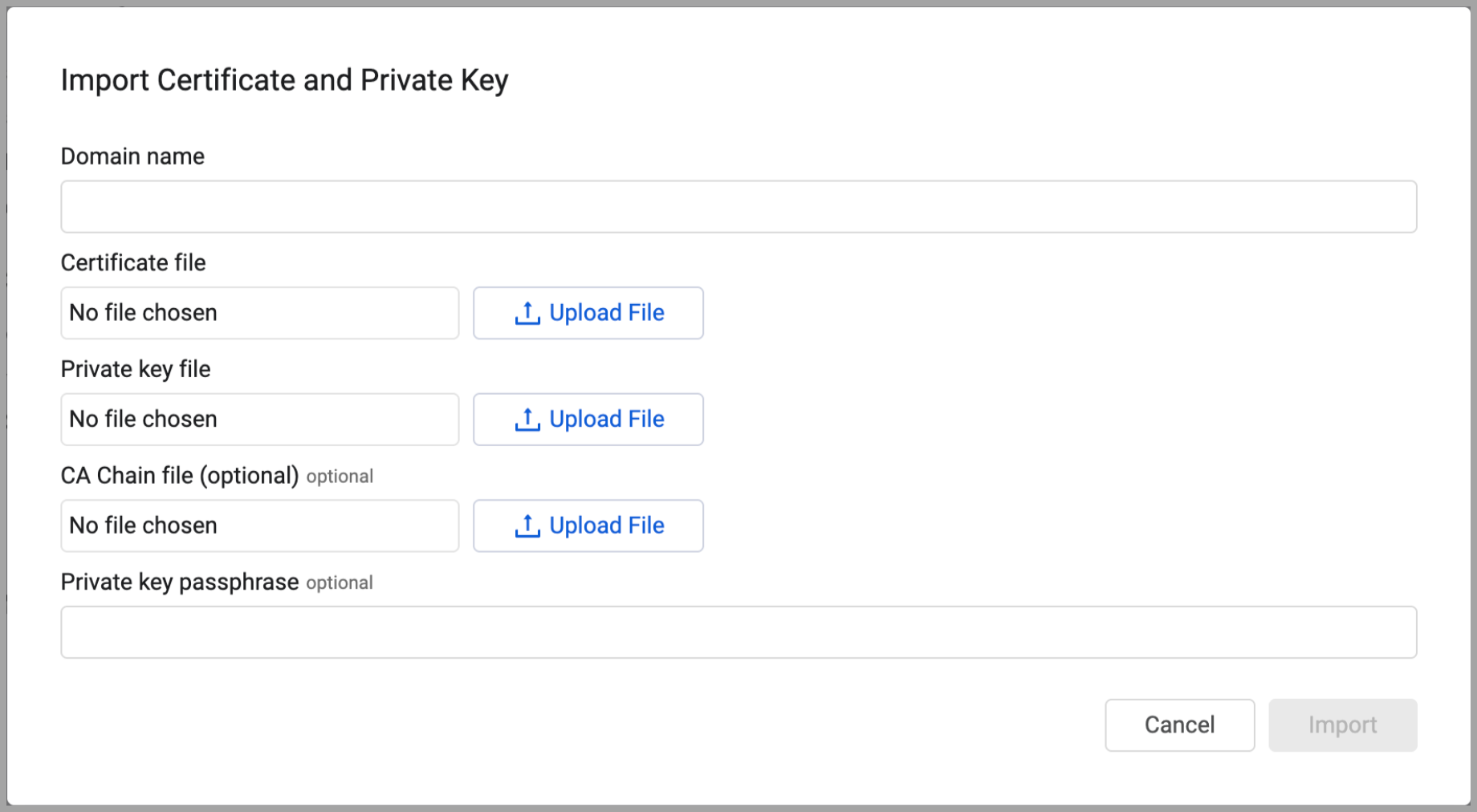Click the 'CA Chain file (optional)' label
Viewport: 1477px width, 812px height.
pyautogui.click(x=181, y=475)
